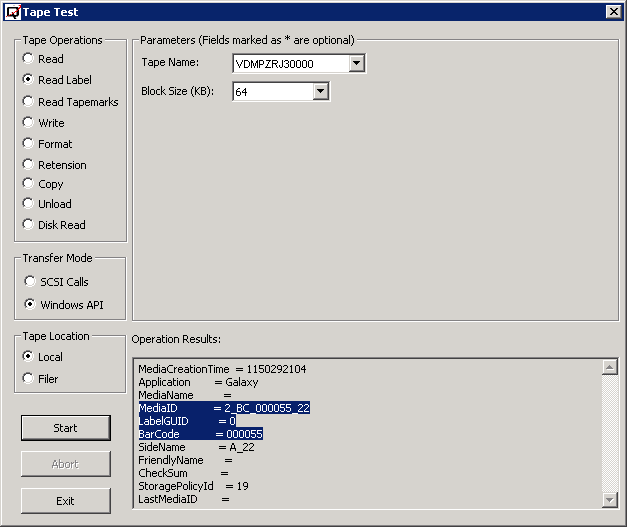Select the Disk Read operation

click(29, 225)
